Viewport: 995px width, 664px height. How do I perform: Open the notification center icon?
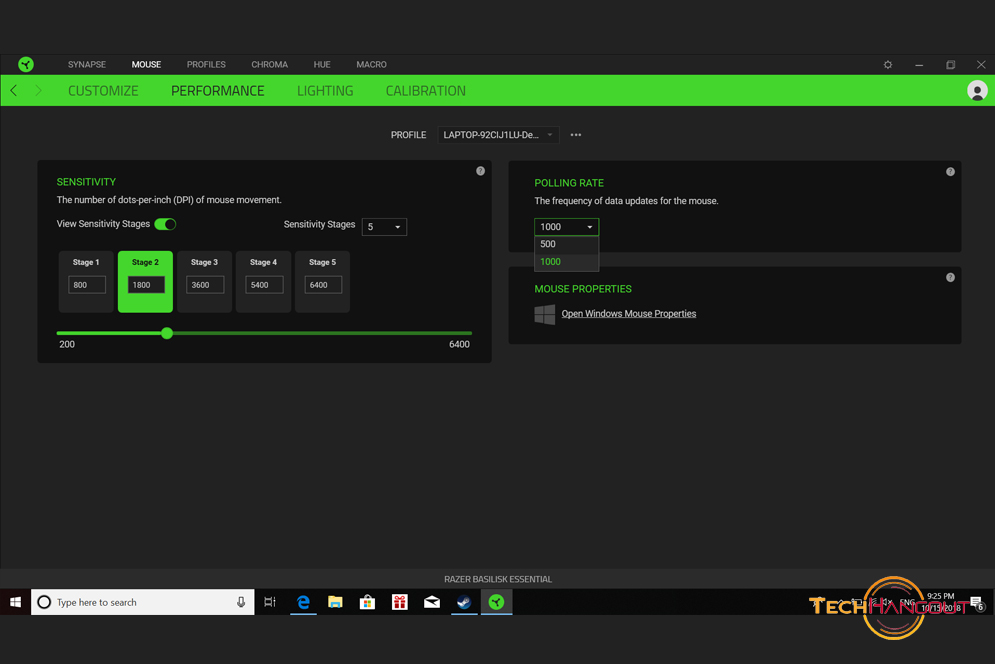pyautogui.click(x=977, y=603)
